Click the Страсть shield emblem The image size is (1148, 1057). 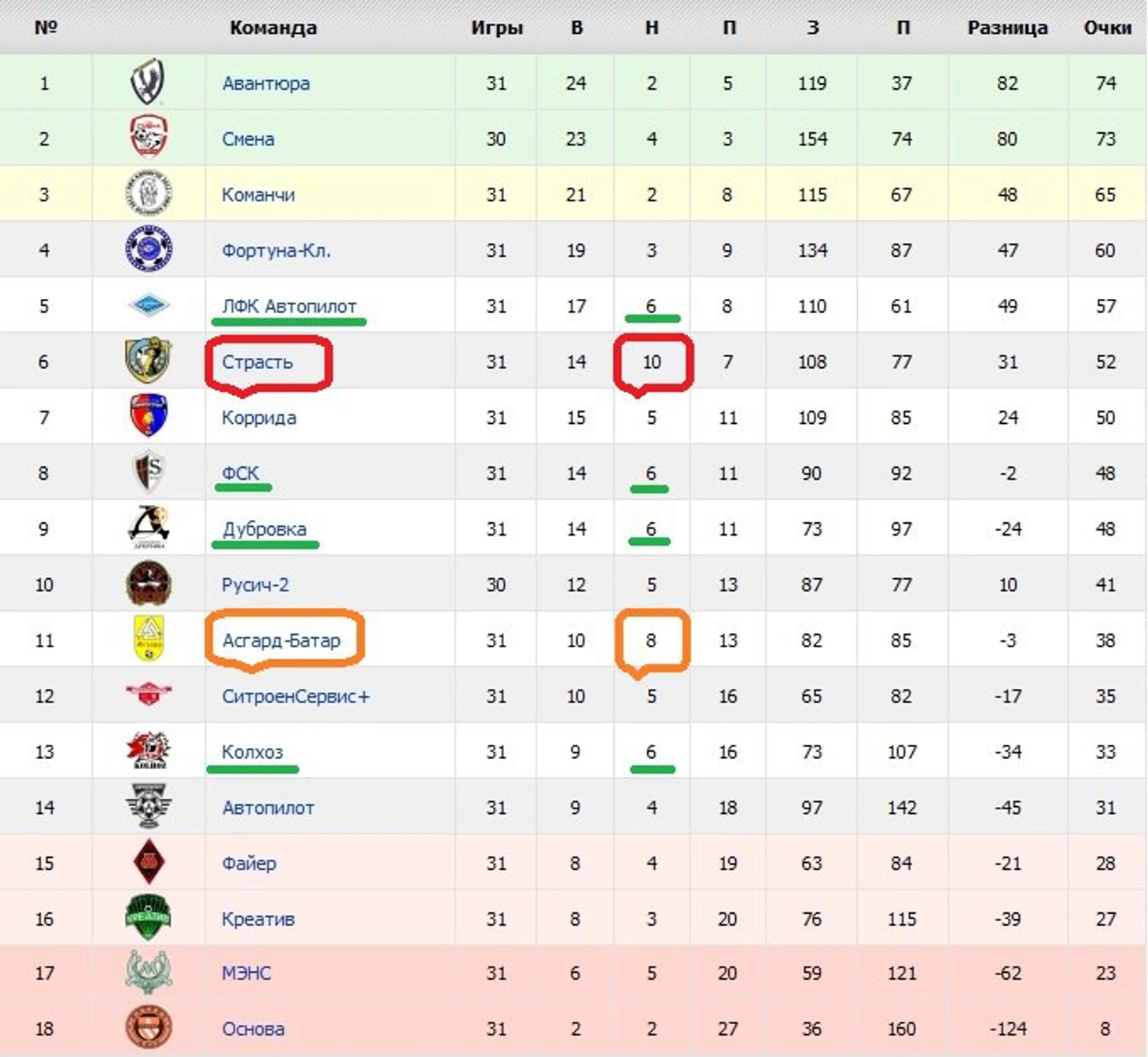(149, 360)
